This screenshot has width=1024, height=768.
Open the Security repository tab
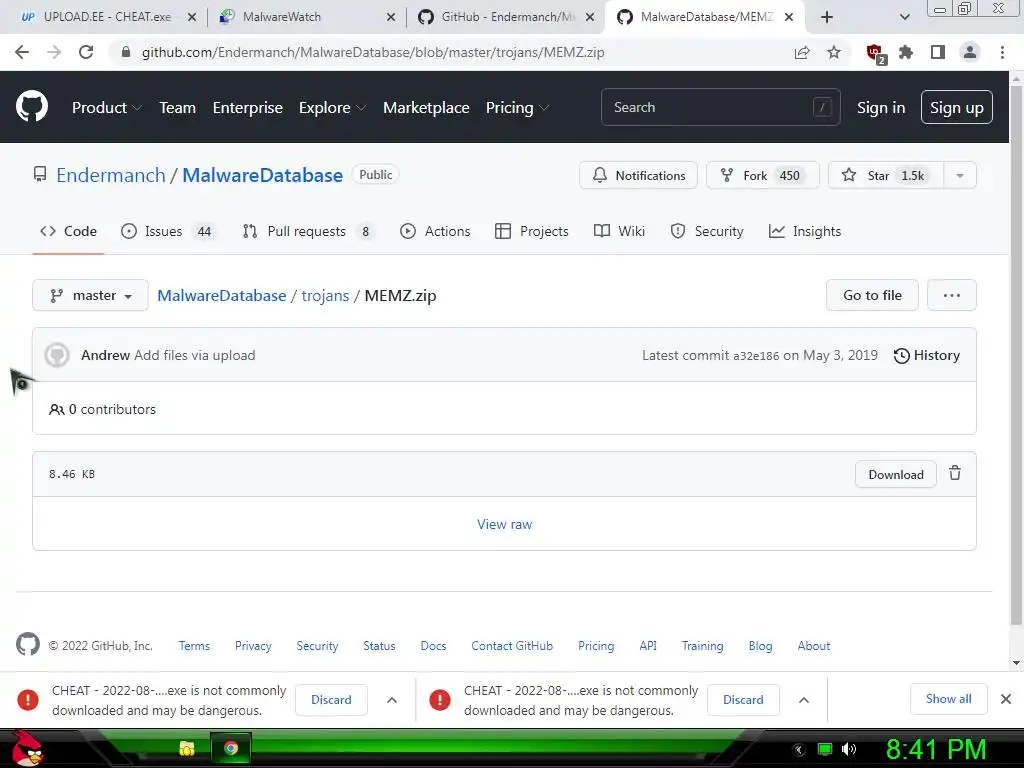click(707, 231)
